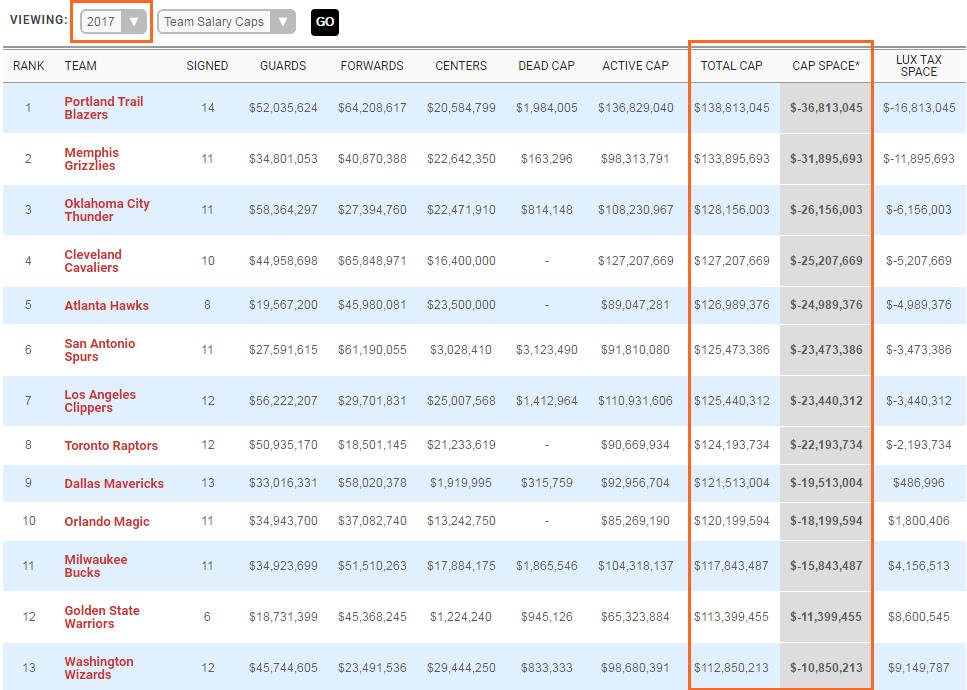This screenshot has height=690, width=967.
Task: Open the Team Salary Caps dropdown
Action: click(x=227, y=22)
